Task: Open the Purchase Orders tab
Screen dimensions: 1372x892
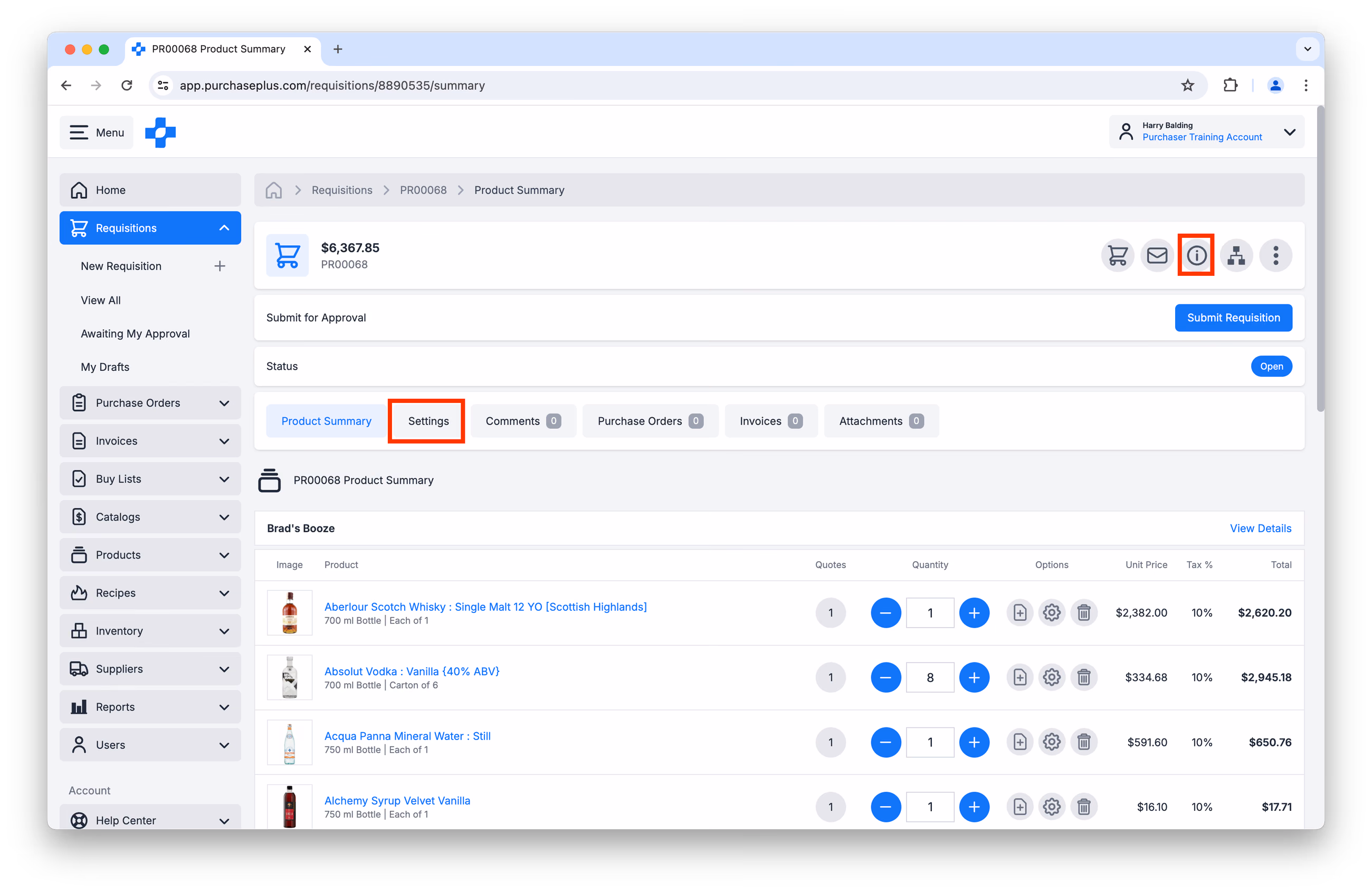Action: tap(650, 421)
